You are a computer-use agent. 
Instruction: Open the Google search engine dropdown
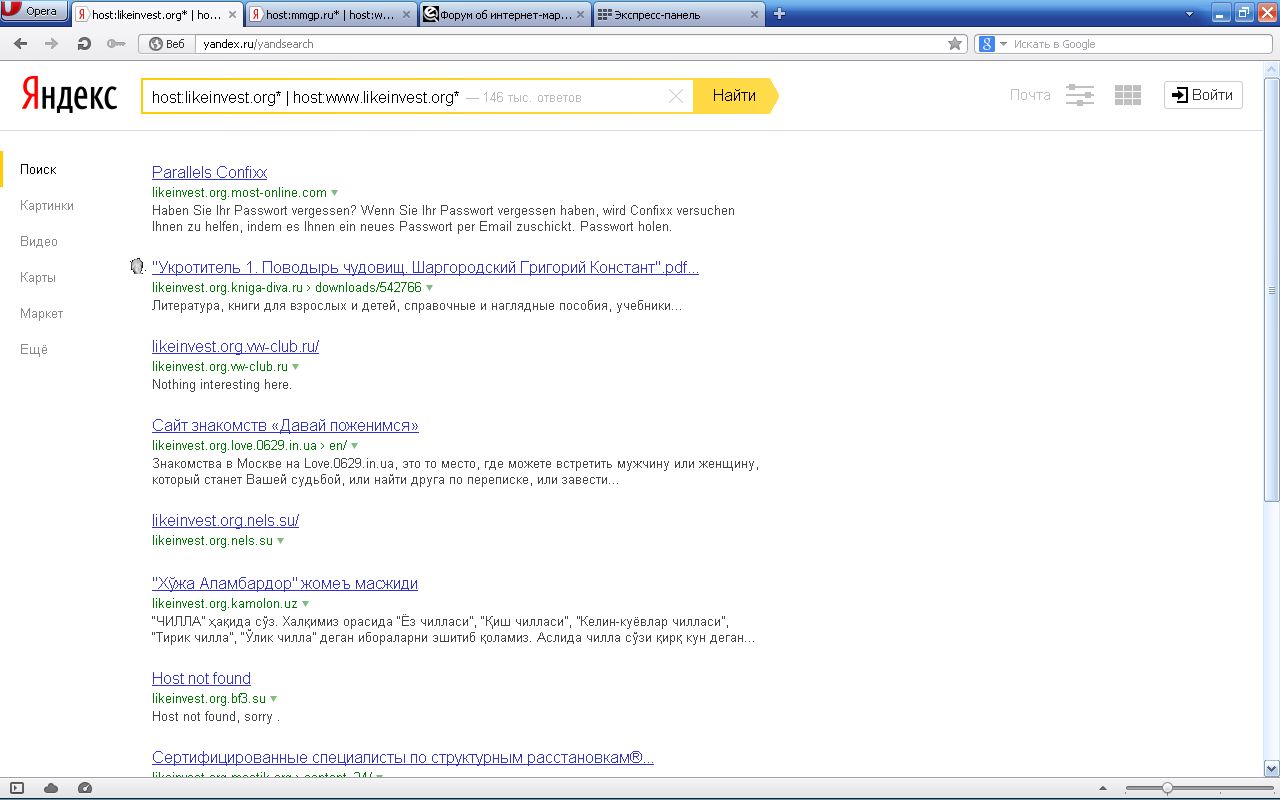click(990, 44)
